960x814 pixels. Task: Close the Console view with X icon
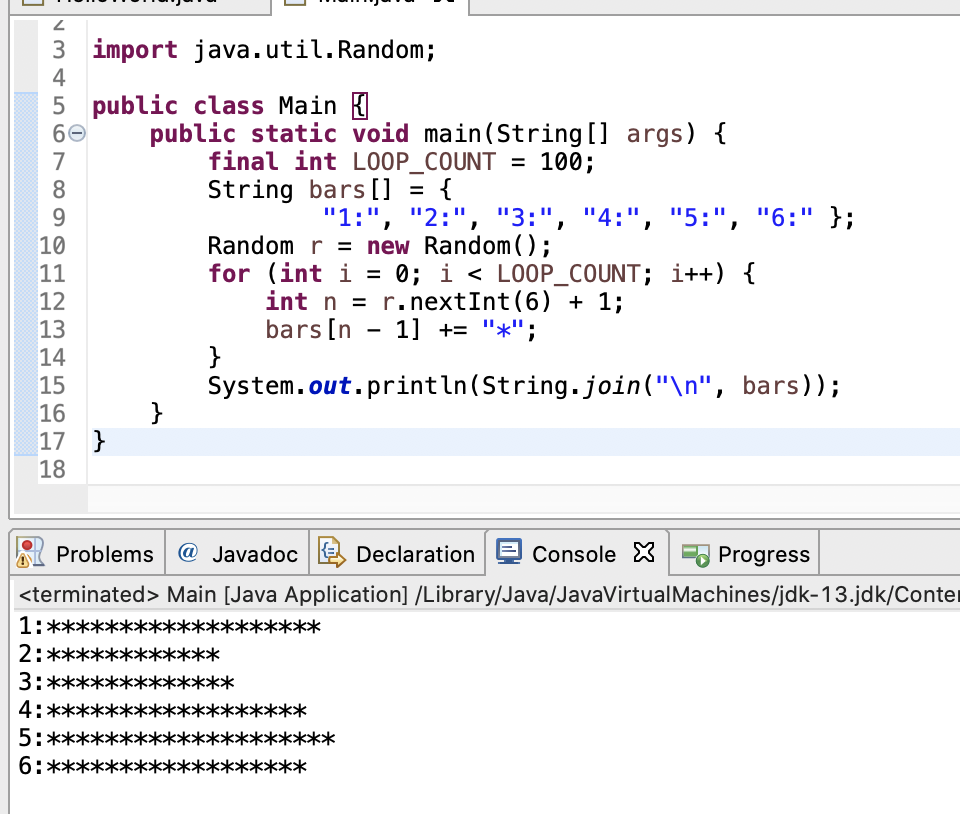pyautogui.click(x=644, y=552)
